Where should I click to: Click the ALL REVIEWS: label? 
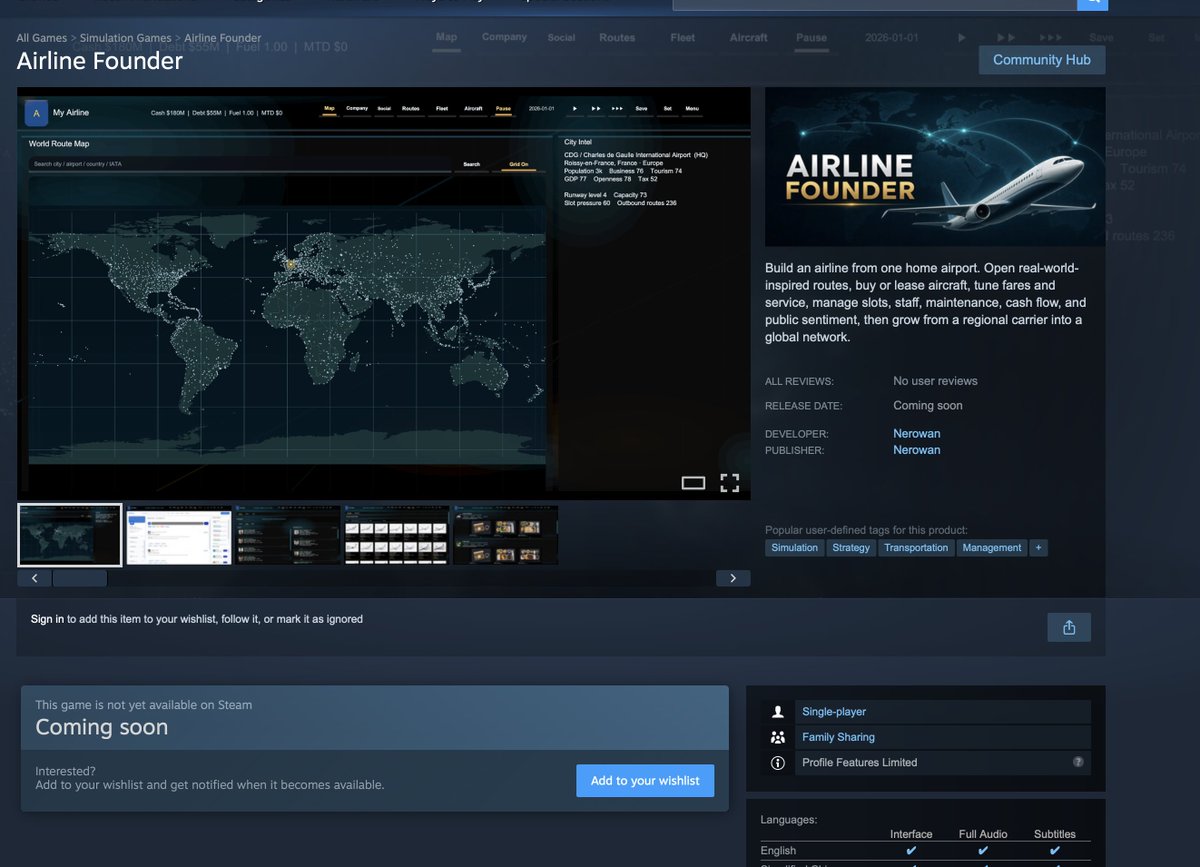[799, 382]
